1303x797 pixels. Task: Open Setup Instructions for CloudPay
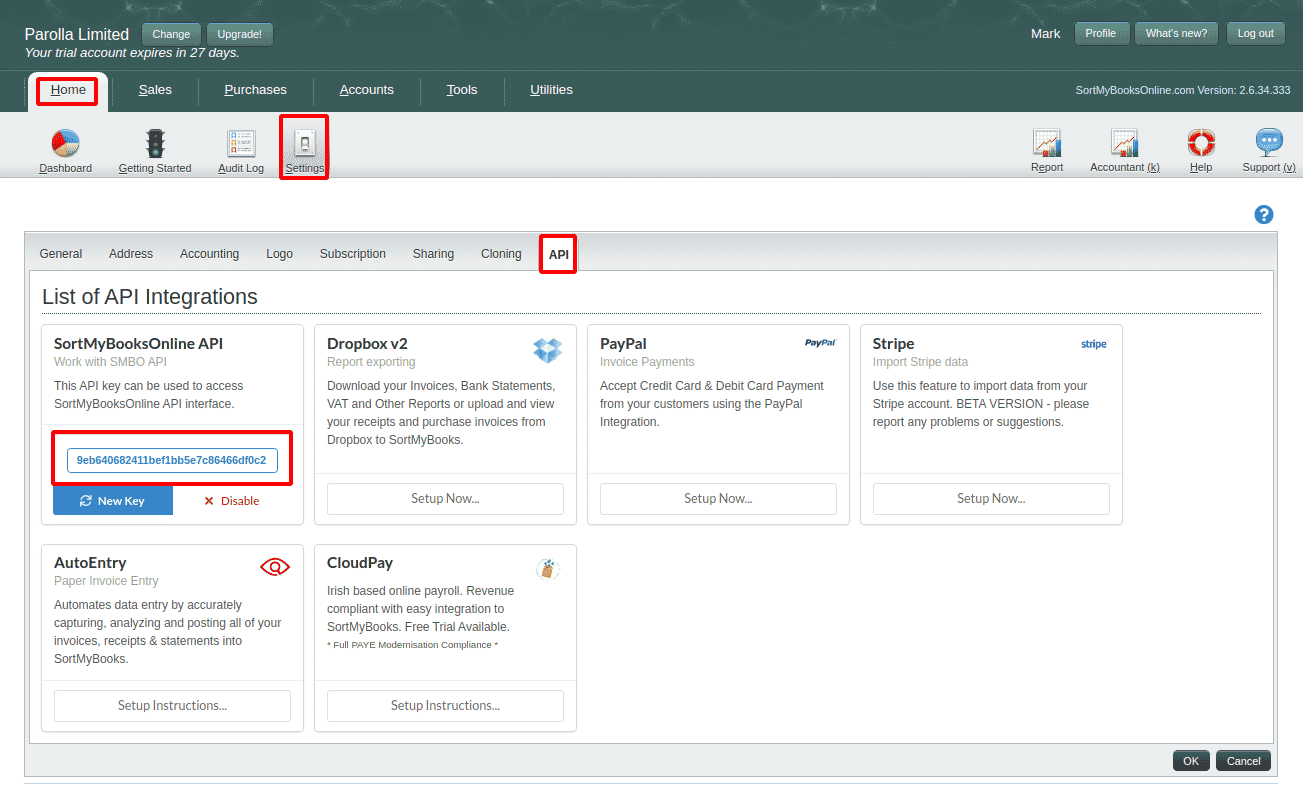(445, 706)
